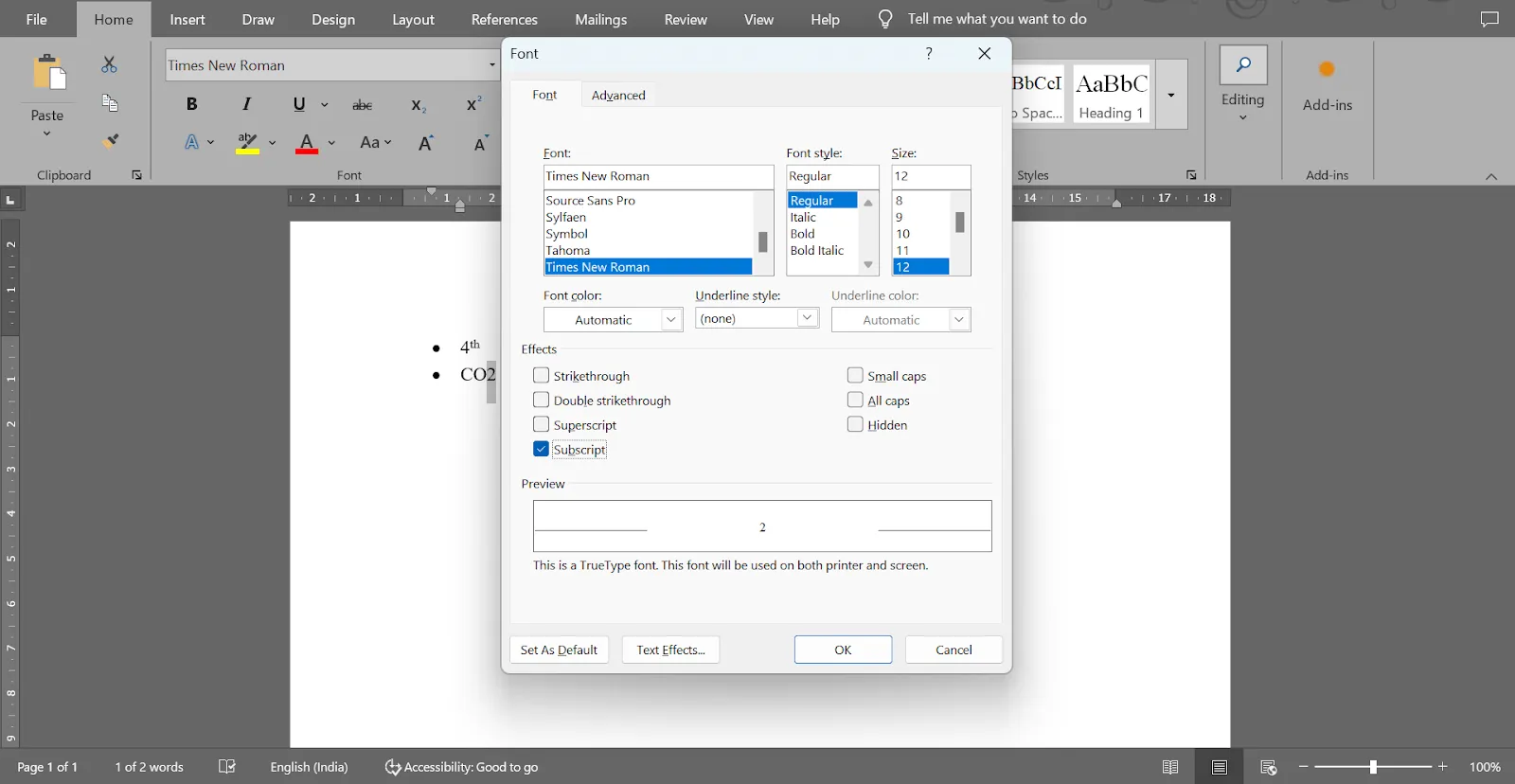1515x784 pixels.
Task: Enable the Double strikethrough checkbox
Action: 541,400
